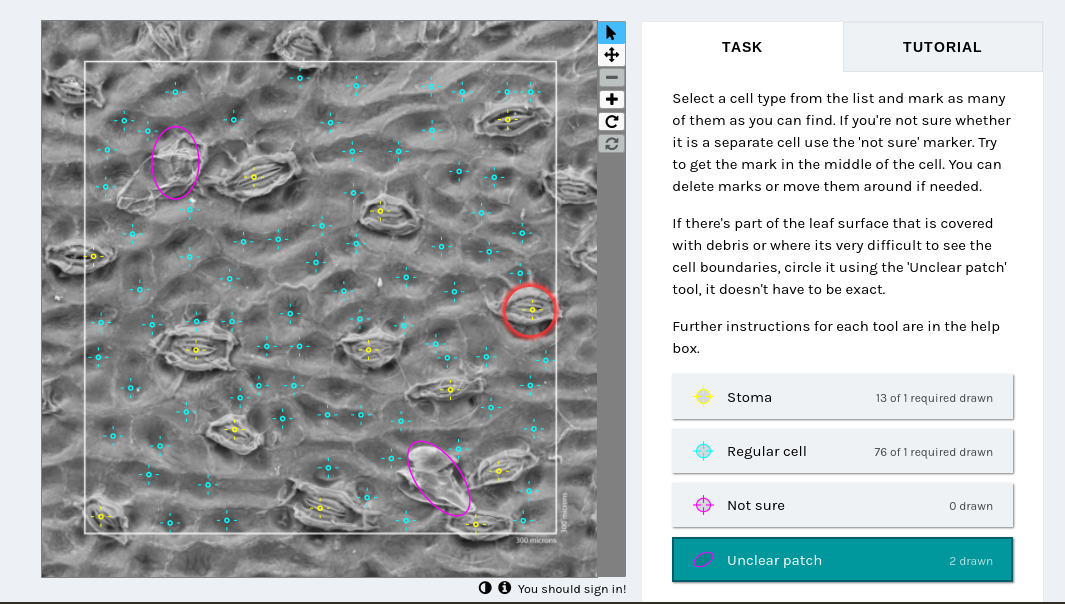This screenshot has height=604, width=1065.
Task: Switch to the TASK tab
Action: point(742,47)
